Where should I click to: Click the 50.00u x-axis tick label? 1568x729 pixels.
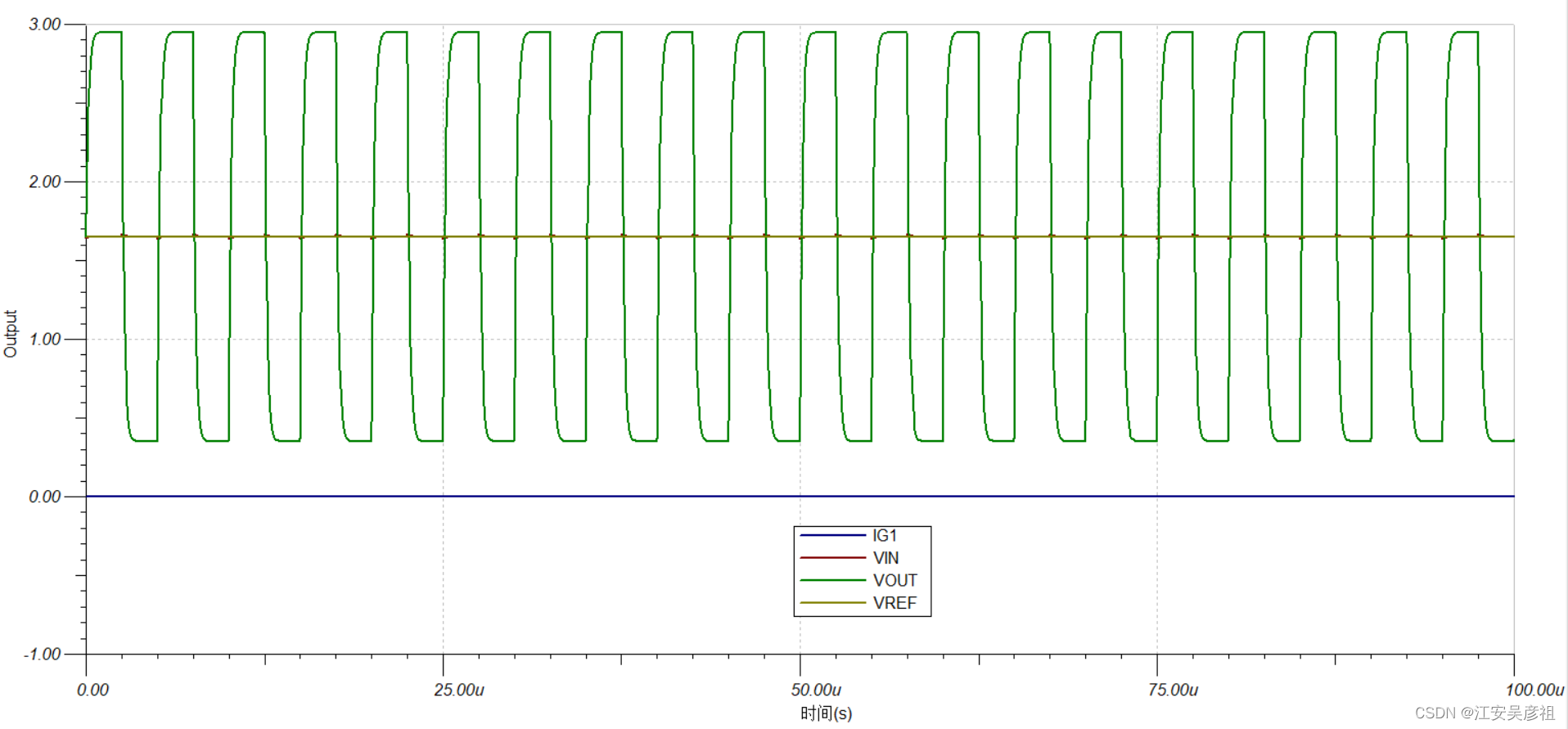click(x=816, y=690)
